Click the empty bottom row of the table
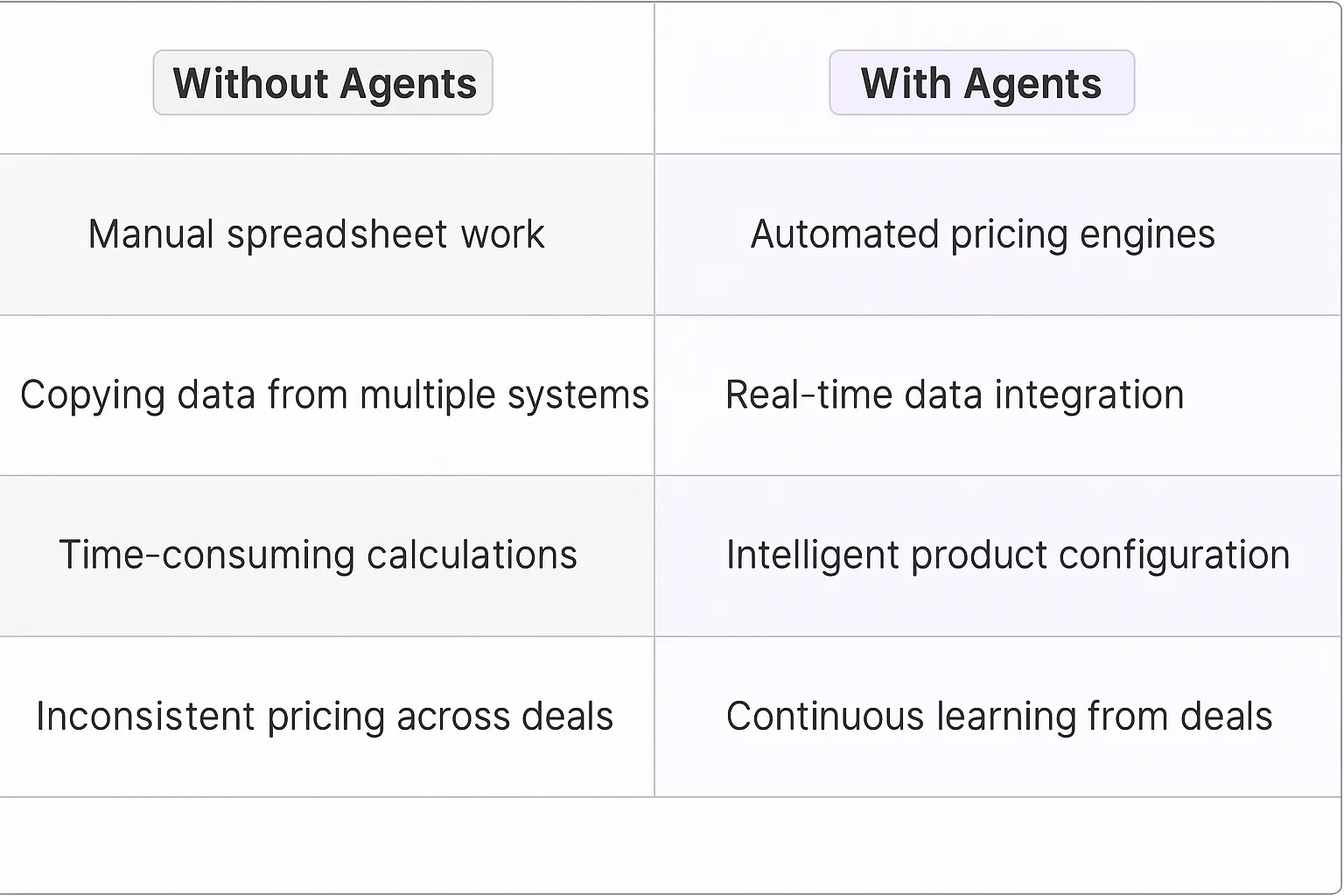 point(670,844)
